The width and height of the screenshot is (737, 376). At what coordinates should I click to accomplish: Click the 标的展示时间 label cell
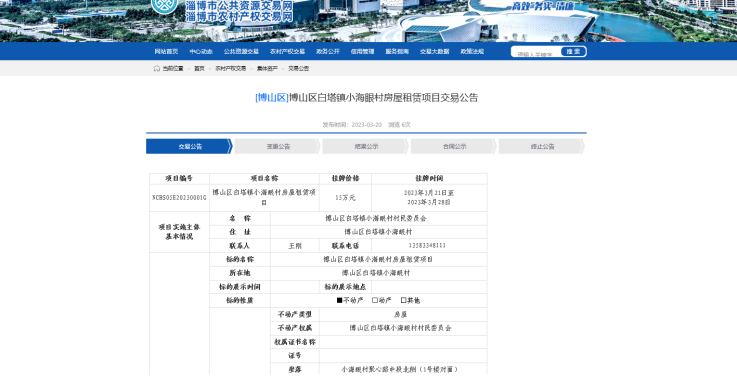(x=240, y=287)
